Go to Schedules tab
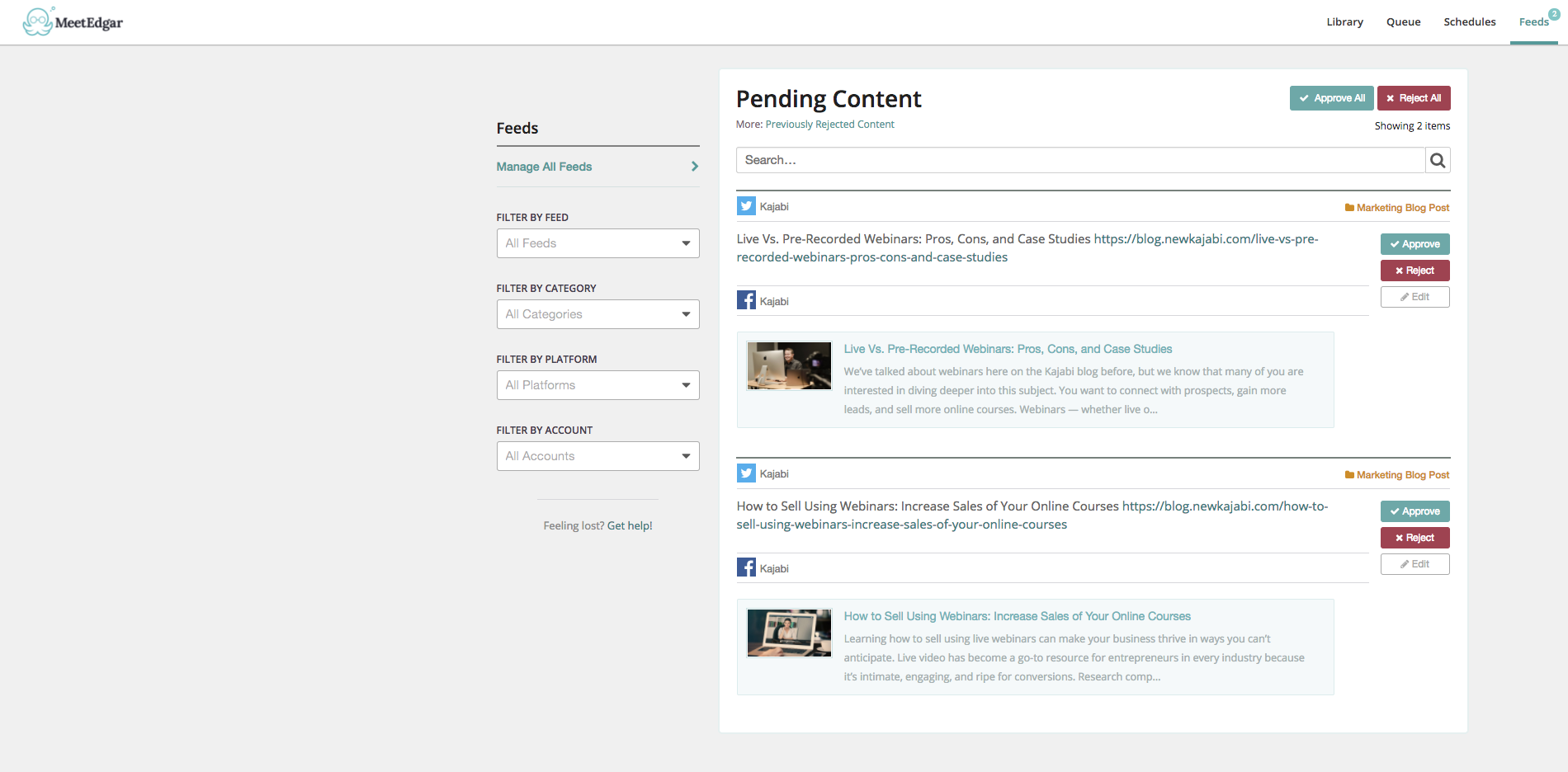1568x772 pixels. point(1469,22)
